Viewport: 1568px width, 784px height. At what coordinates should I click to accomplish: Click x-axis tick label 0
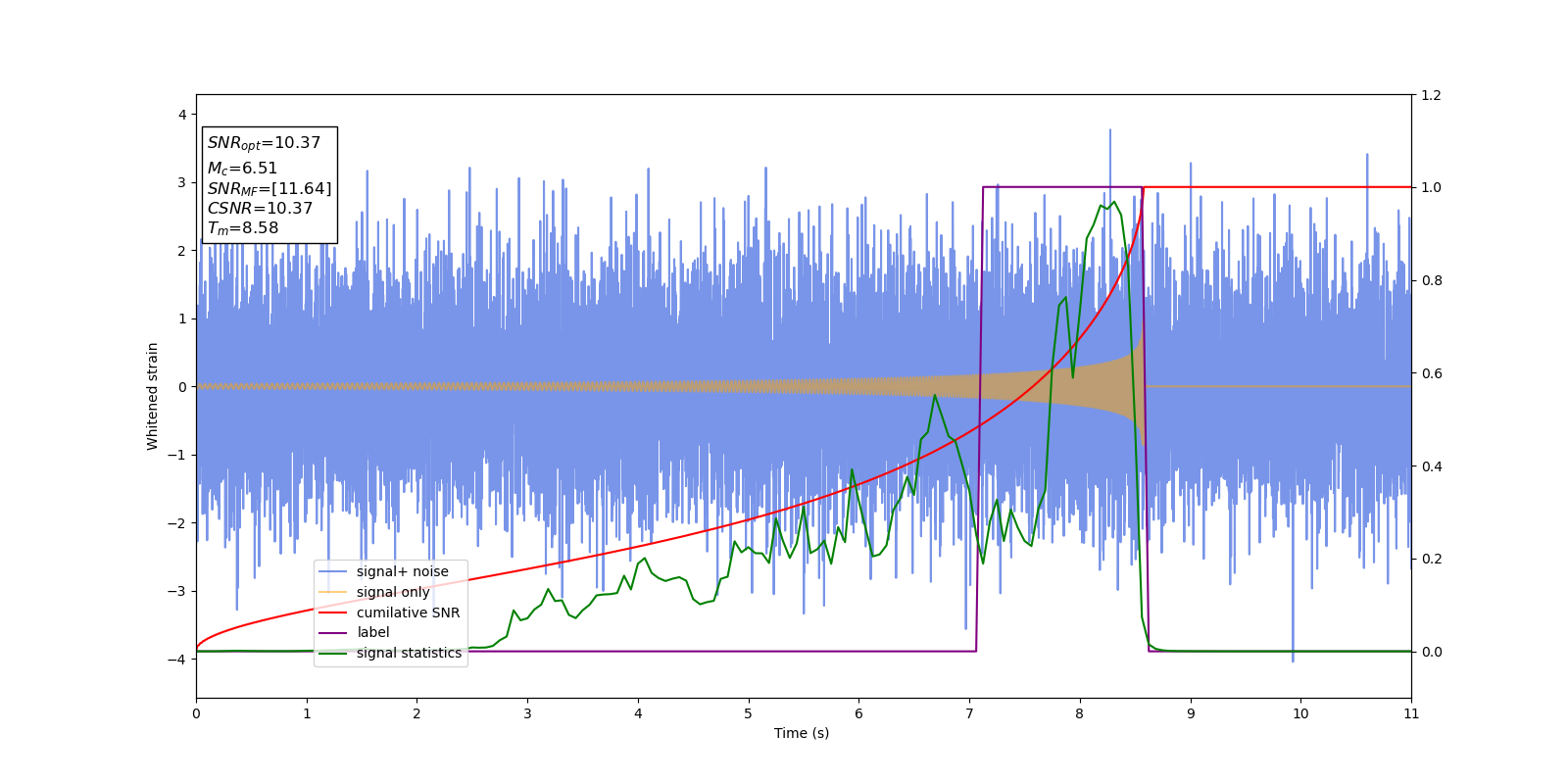[x=196, y=713]
